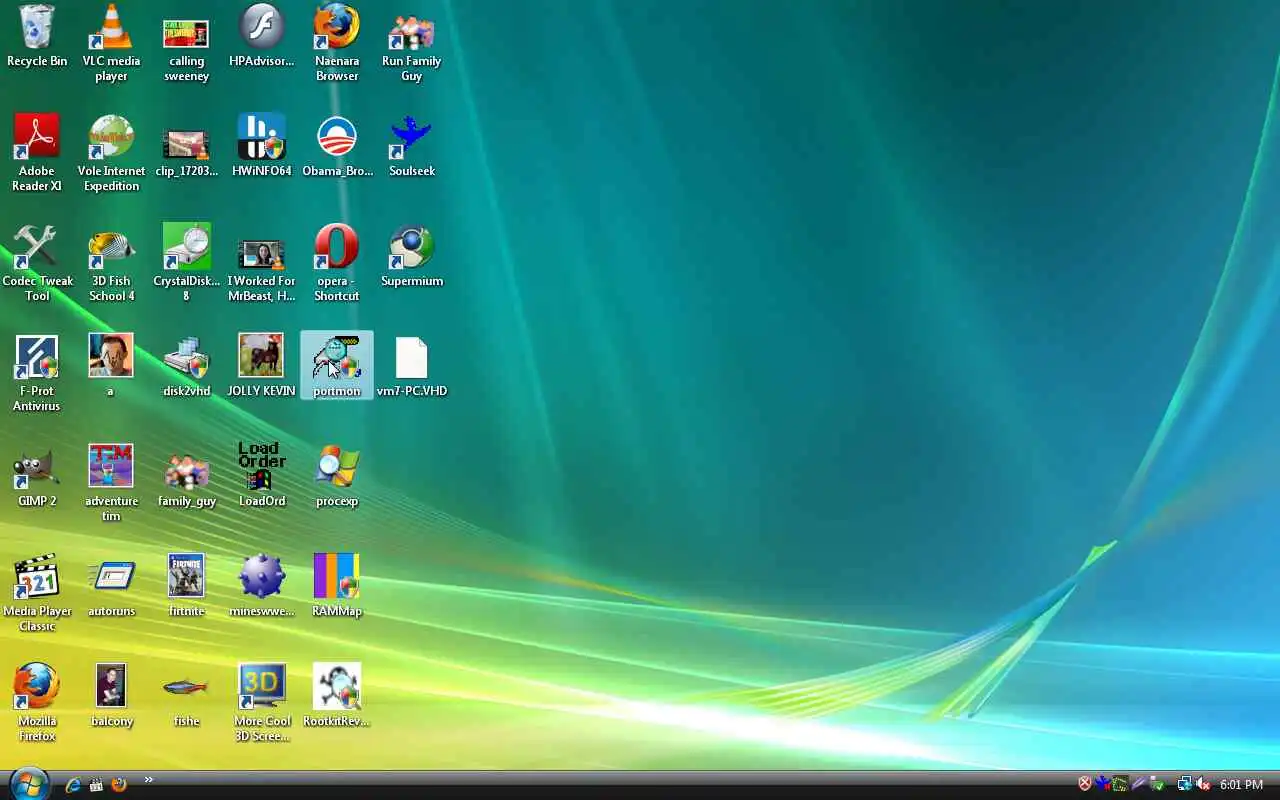The image size is (1280, 800).
Task: Select the vm7-PC.VHD file
Action: point(411,366)
